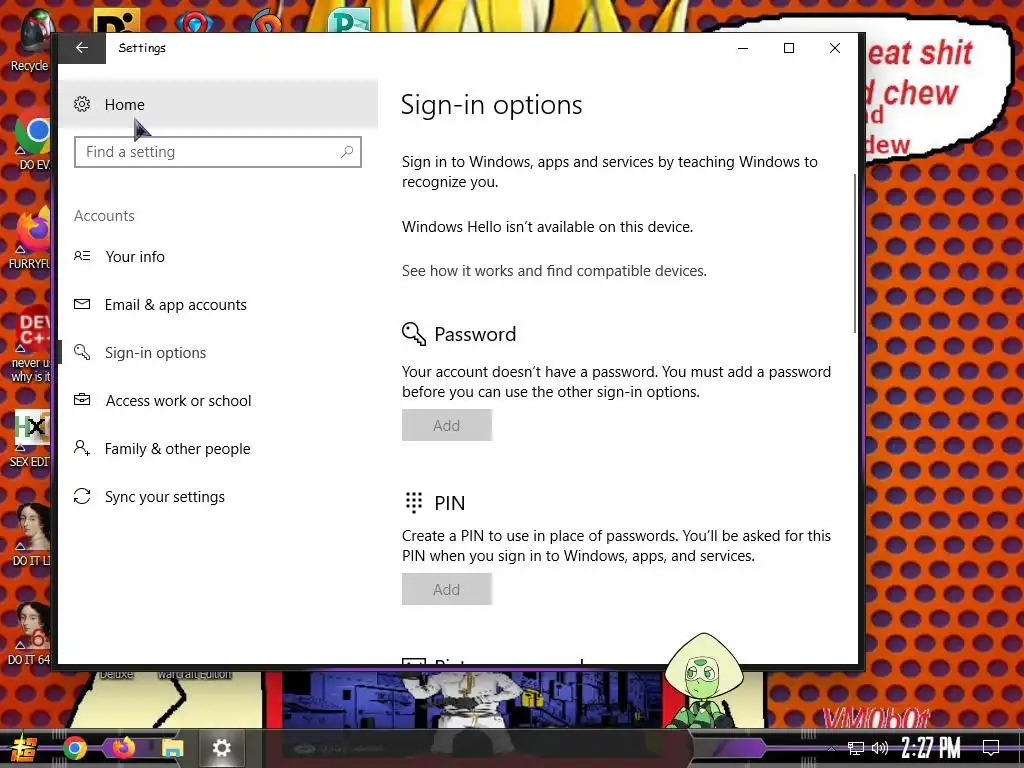
Task: Click the Home gear icon
Action: click(x=82, y=104)
